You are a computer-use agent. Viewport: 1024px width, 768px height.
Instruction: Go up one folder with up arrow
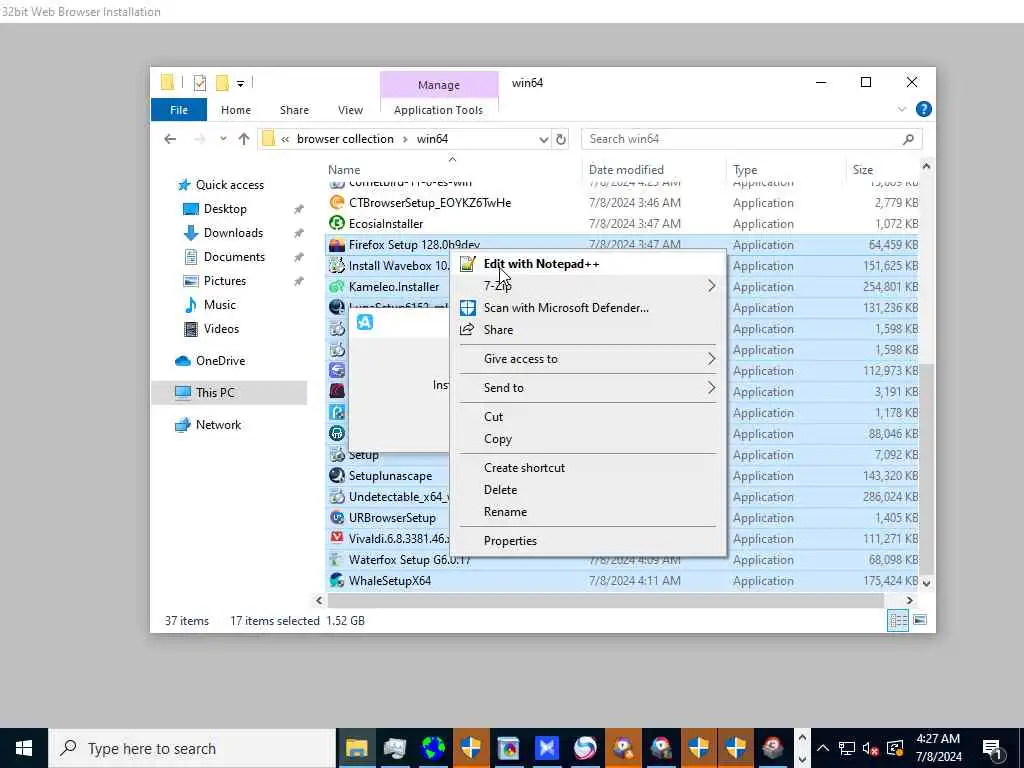[244, 139]
